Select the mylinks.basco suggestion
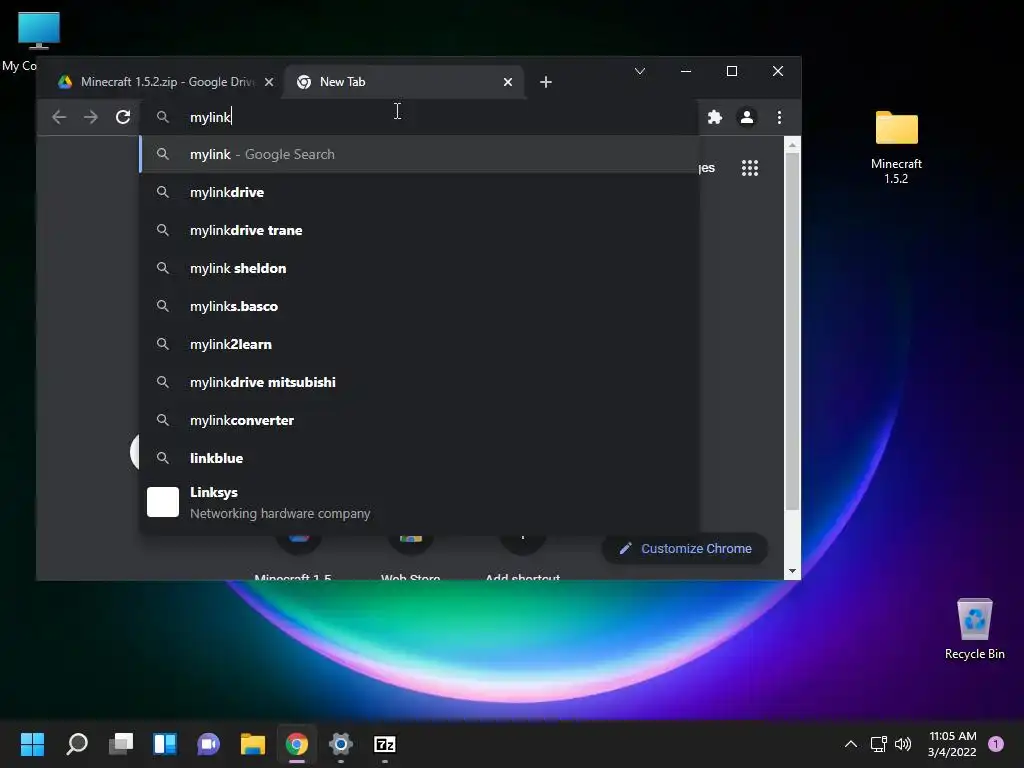The image size is (1024, 768). (419, 306)
